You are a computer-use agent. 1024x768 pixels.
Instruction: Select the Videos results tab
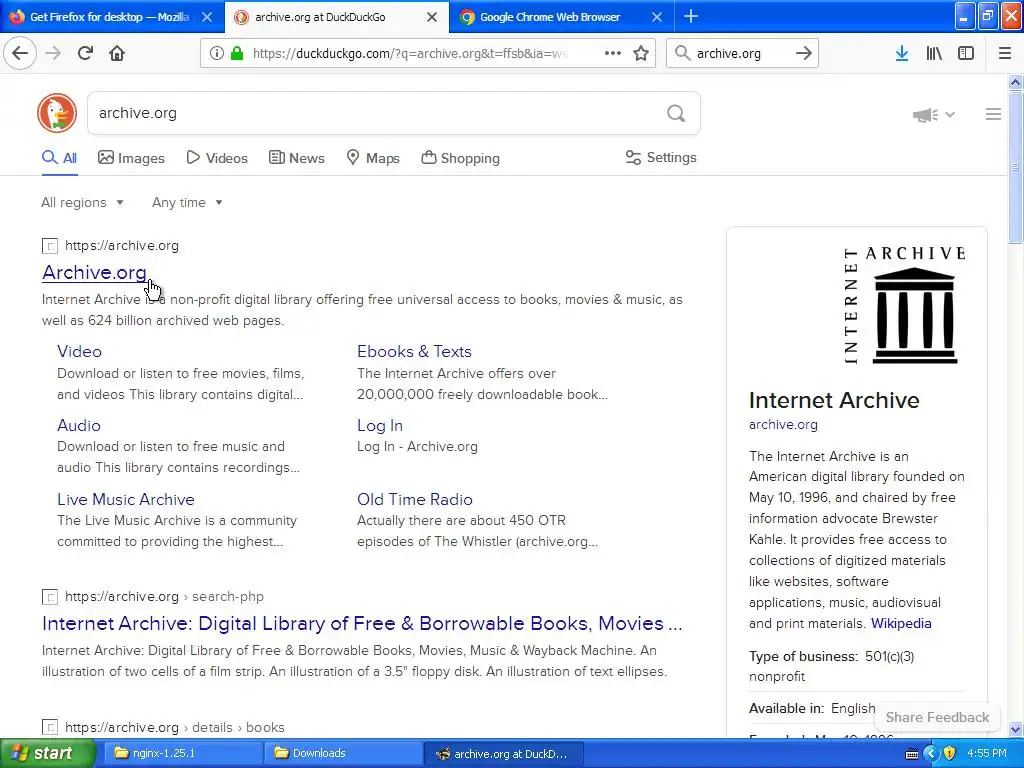click(x=217, y=158)
